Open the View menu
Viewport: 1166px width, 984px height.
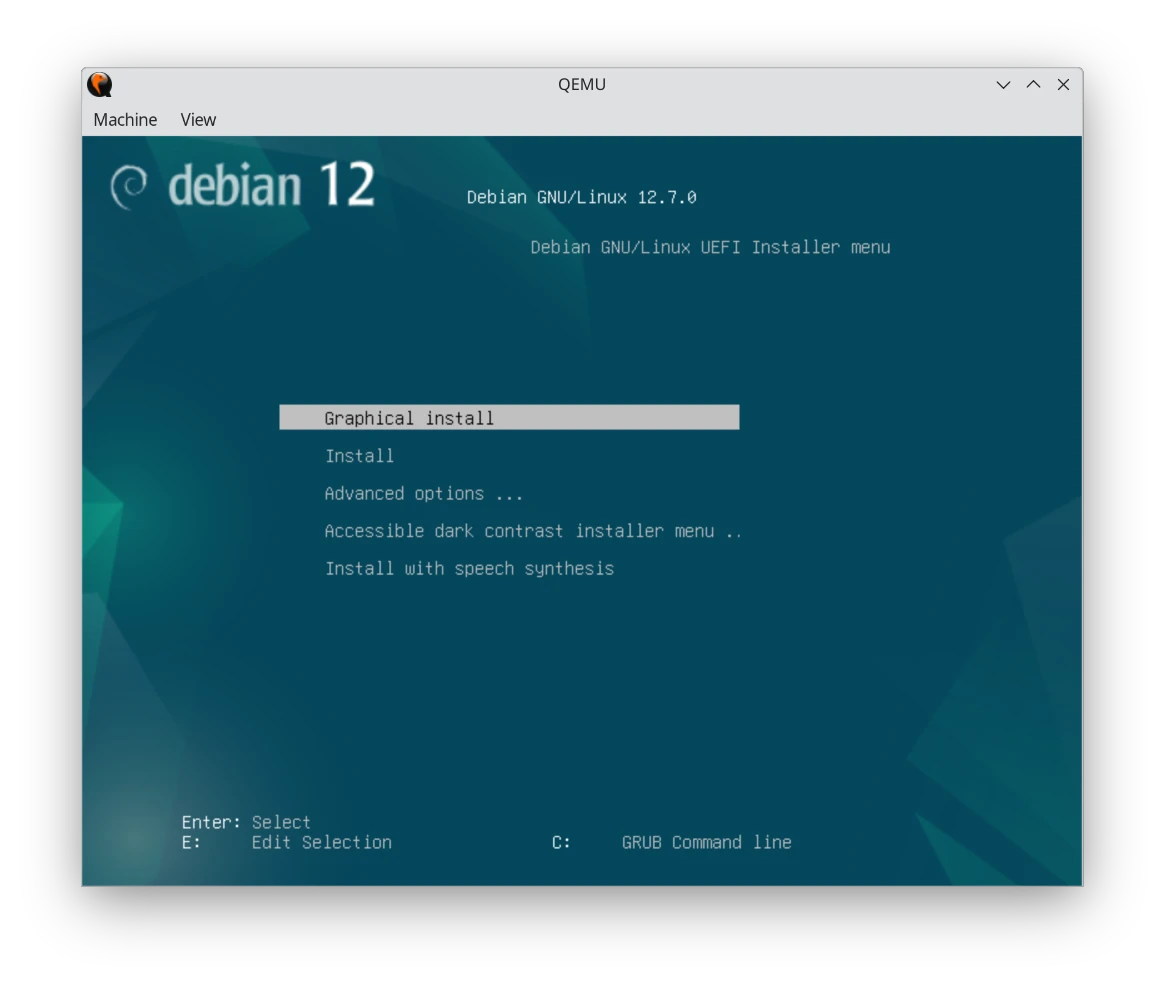(198, 120)
